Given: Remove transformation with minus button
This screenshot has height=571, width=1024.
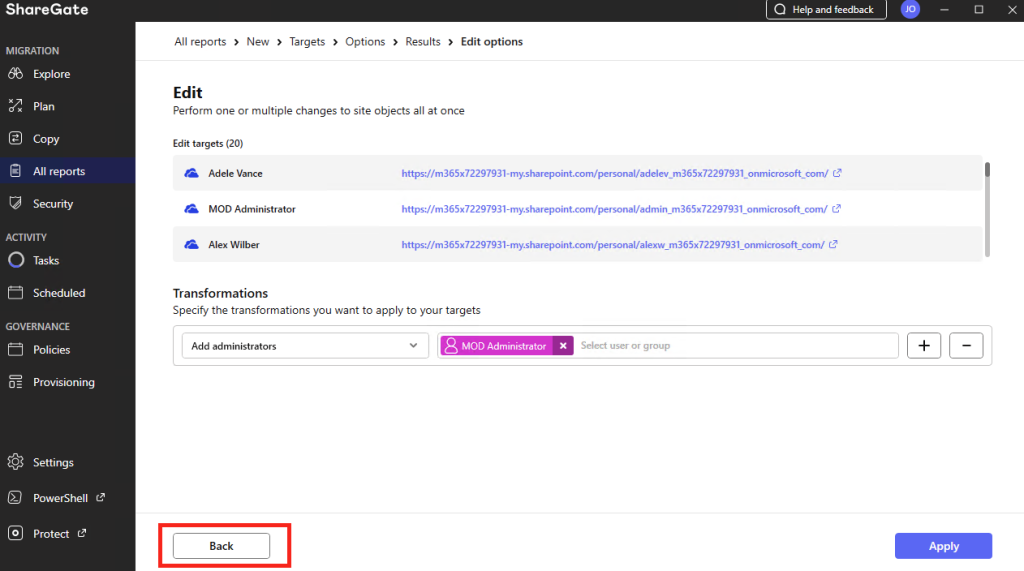Looking at the screenshot, I should 966,346.
